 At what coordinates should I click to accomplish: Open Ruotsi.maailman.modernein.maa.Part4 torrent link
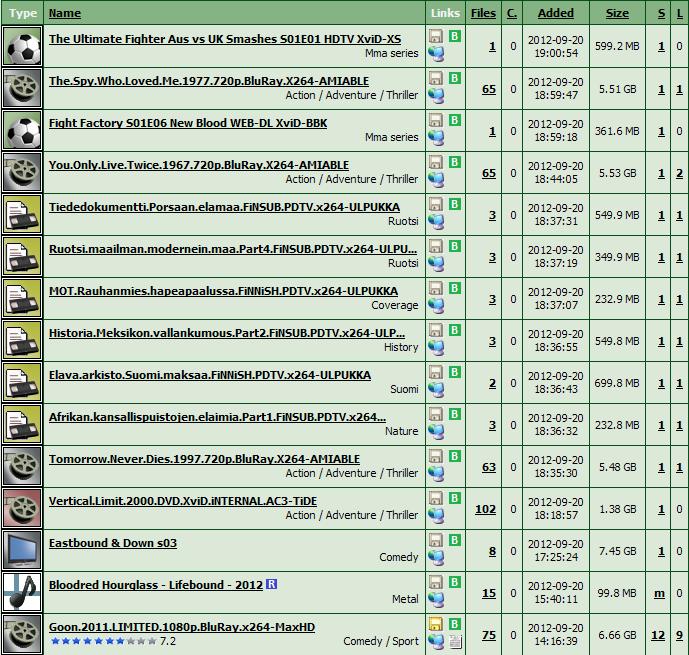[233, 249]
